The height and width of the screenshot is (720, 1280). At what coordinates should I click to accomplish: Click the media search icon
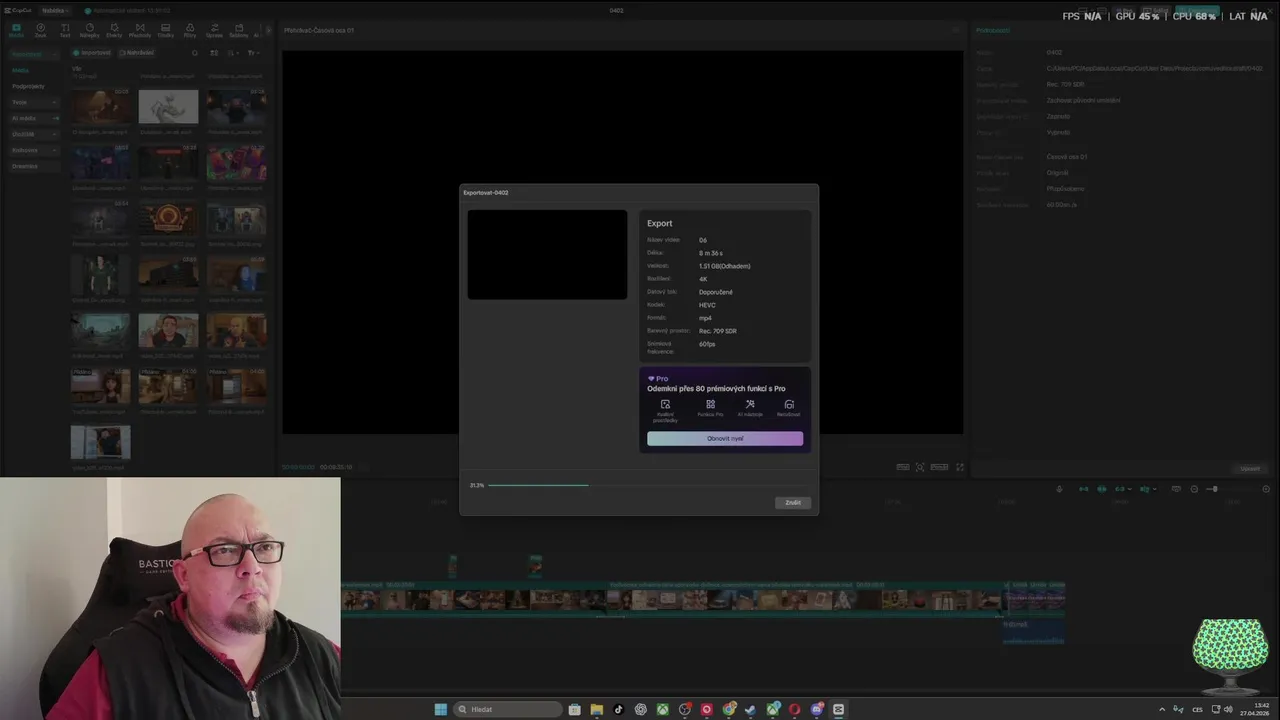[x=195, y=53]
